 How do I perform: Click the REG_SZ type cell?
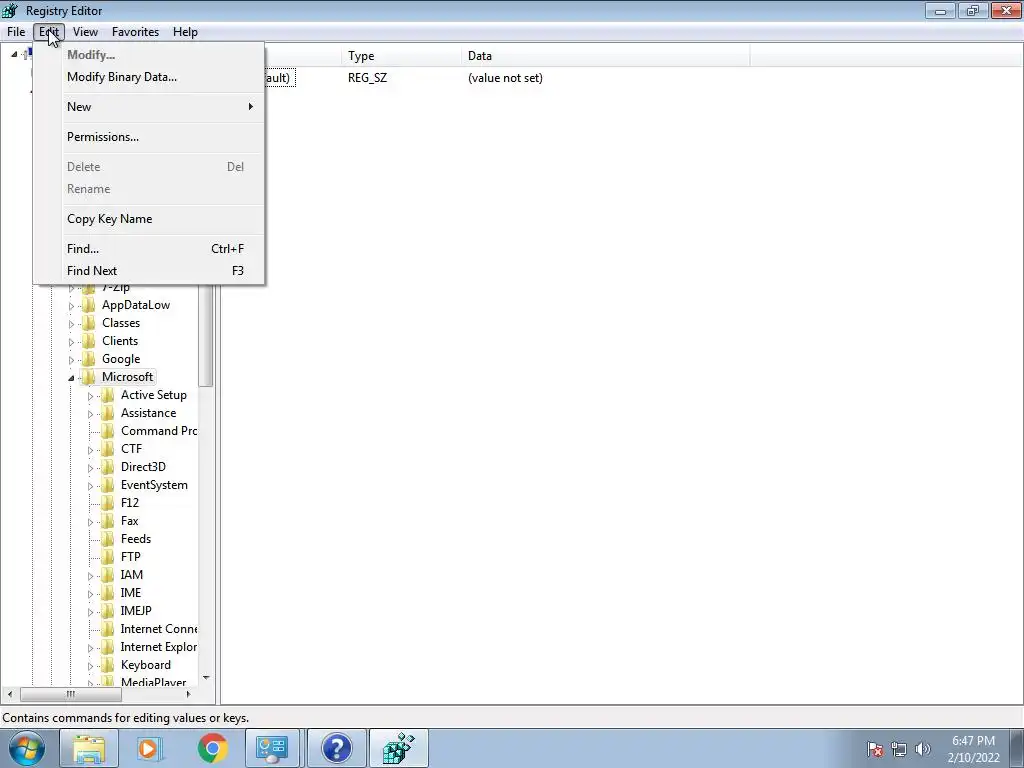(x=367, y=78)
